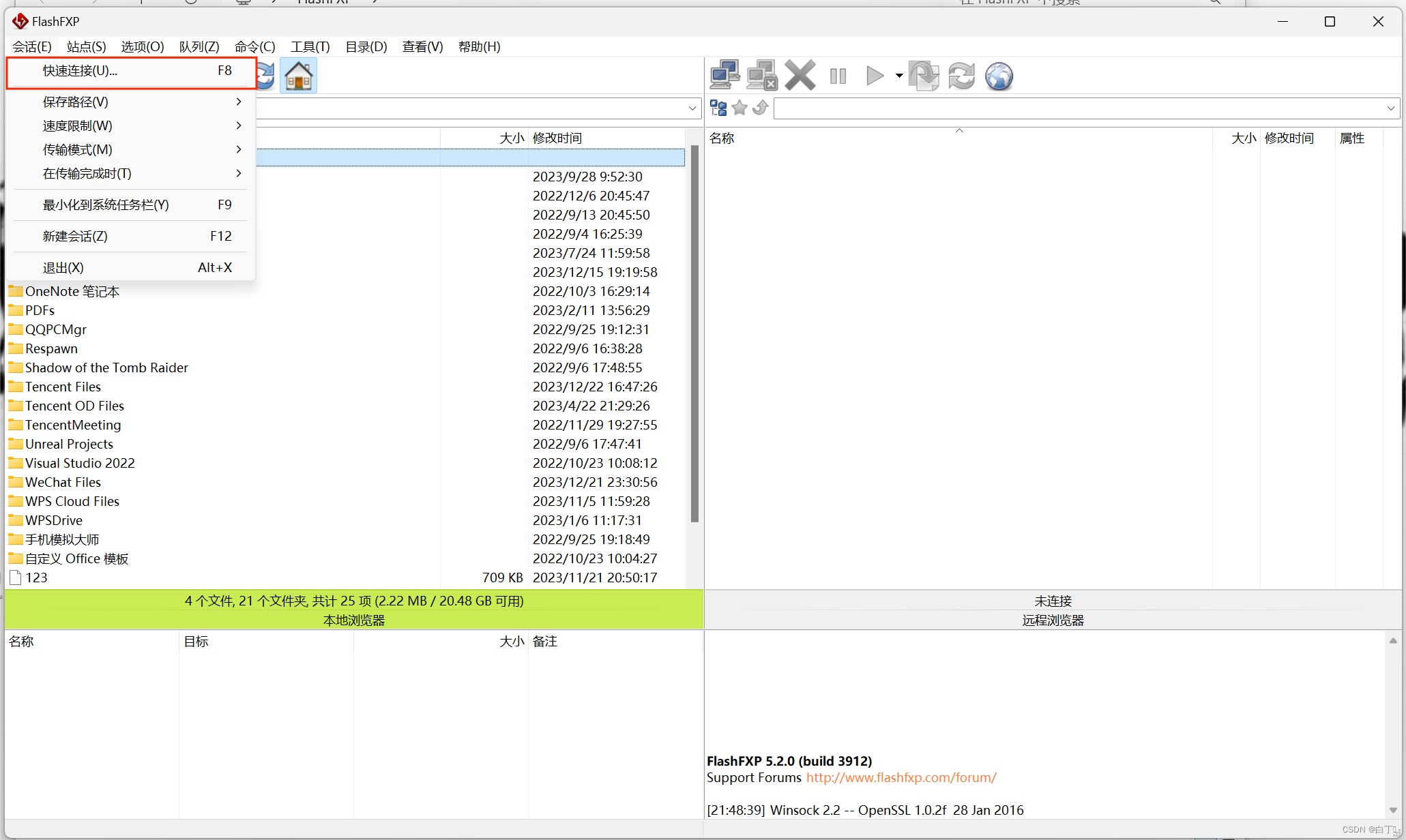Select the OneNote 笔记本 folder

pyautogui.click(x=72, y=291)
